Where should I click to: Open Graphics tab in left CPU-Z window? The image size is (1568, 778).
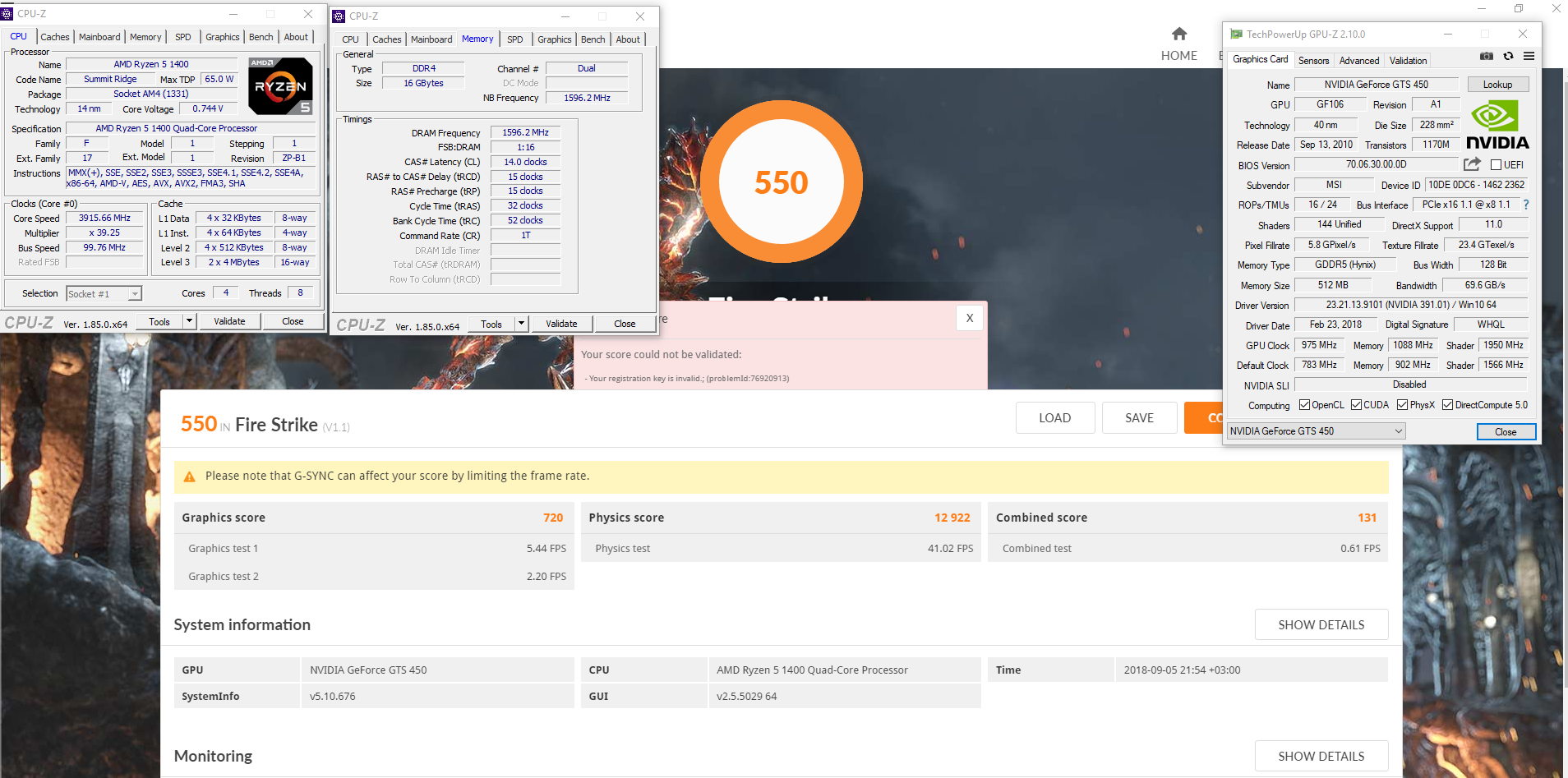pyautogui.click(x=222, y=37)
